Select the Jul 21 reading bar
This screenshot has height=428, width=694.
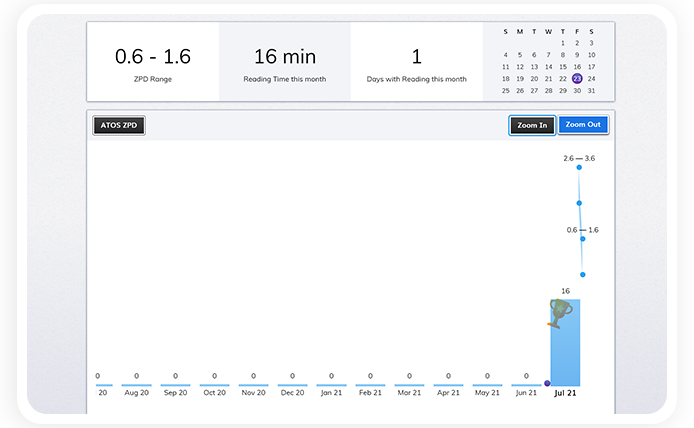point(565,343)
